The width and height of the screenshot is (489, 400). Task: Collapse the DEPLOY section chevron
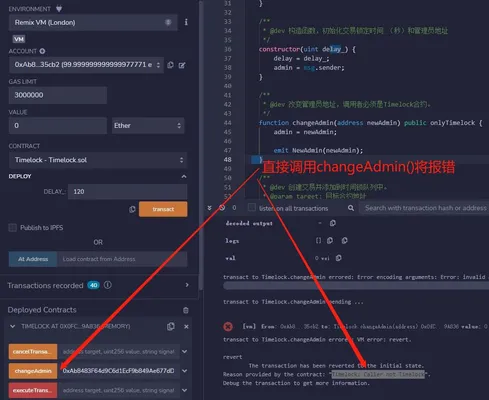184,176
